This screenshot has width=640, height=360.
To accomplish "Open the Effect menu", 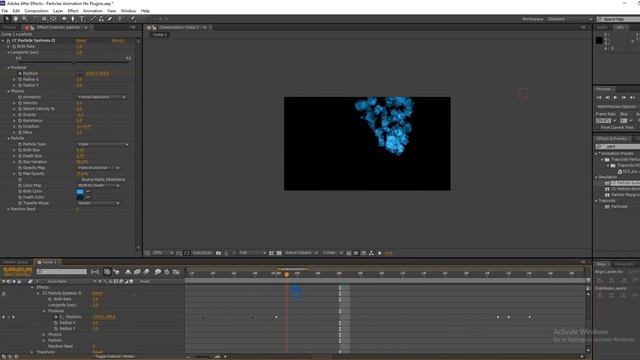I will [73, 11].
